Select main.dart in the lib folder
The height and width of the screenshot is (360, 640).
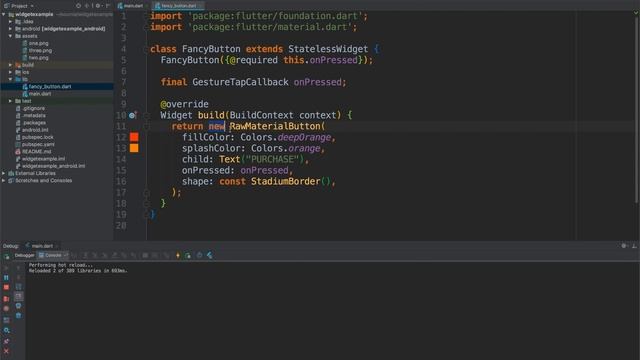(x=40, y=94)
